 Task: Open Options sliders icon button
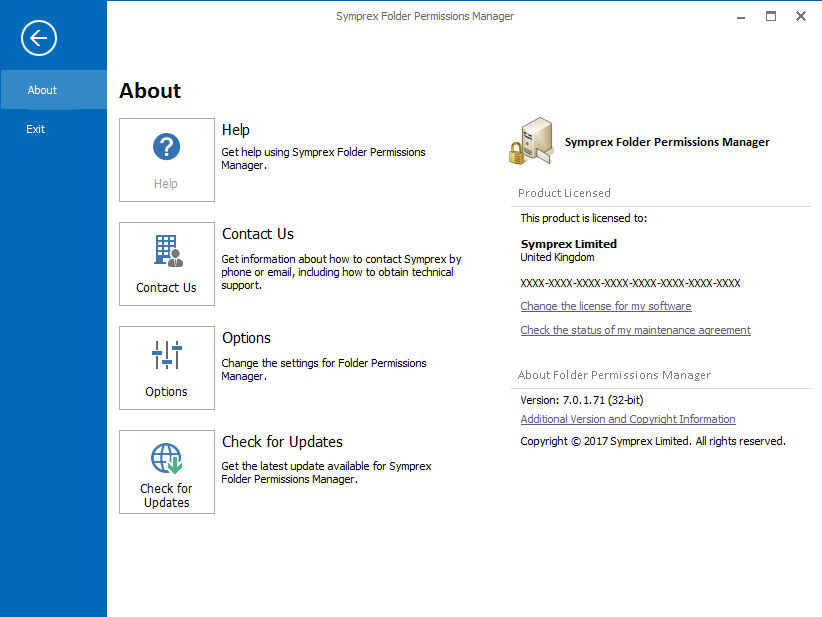pos(167,368)
